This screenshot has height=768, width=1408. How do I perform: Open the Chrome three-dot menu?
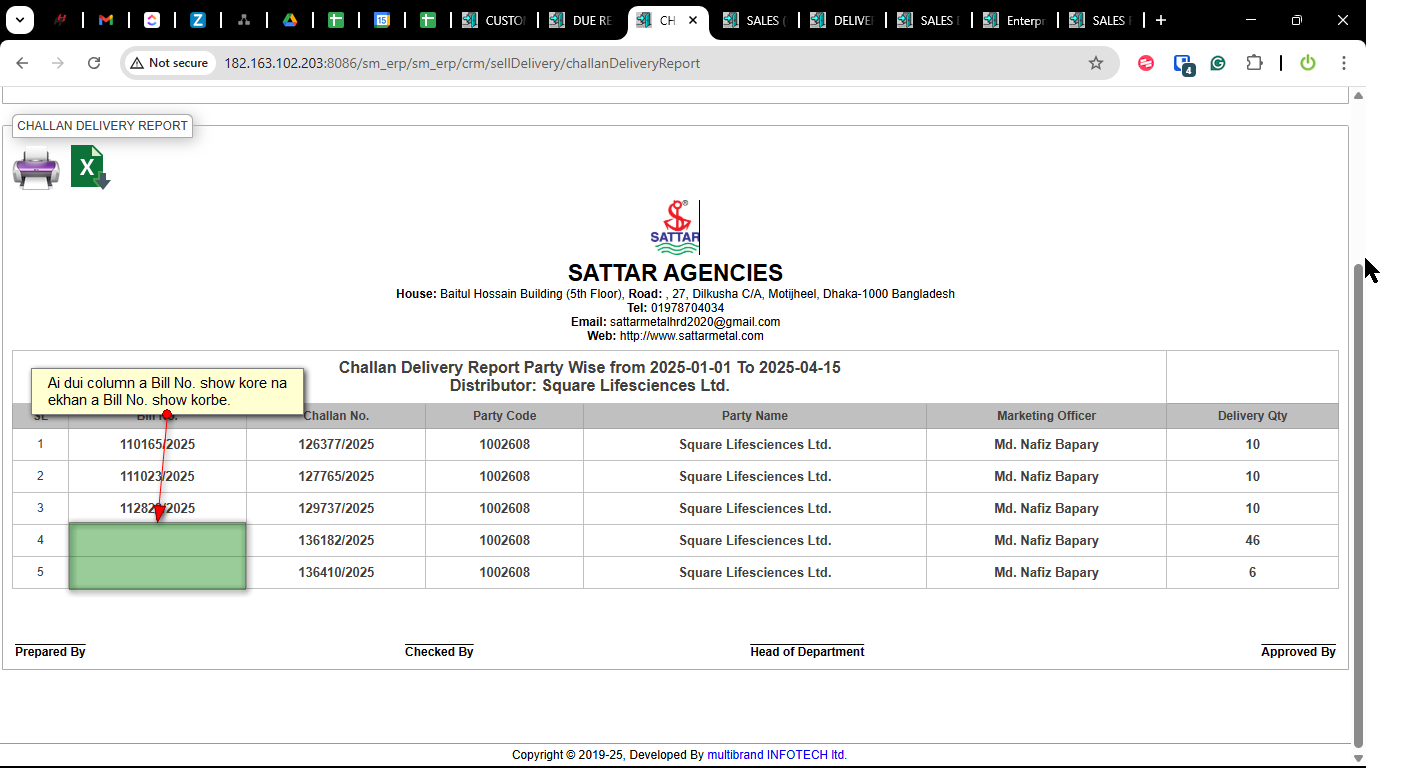[1344, 63]
